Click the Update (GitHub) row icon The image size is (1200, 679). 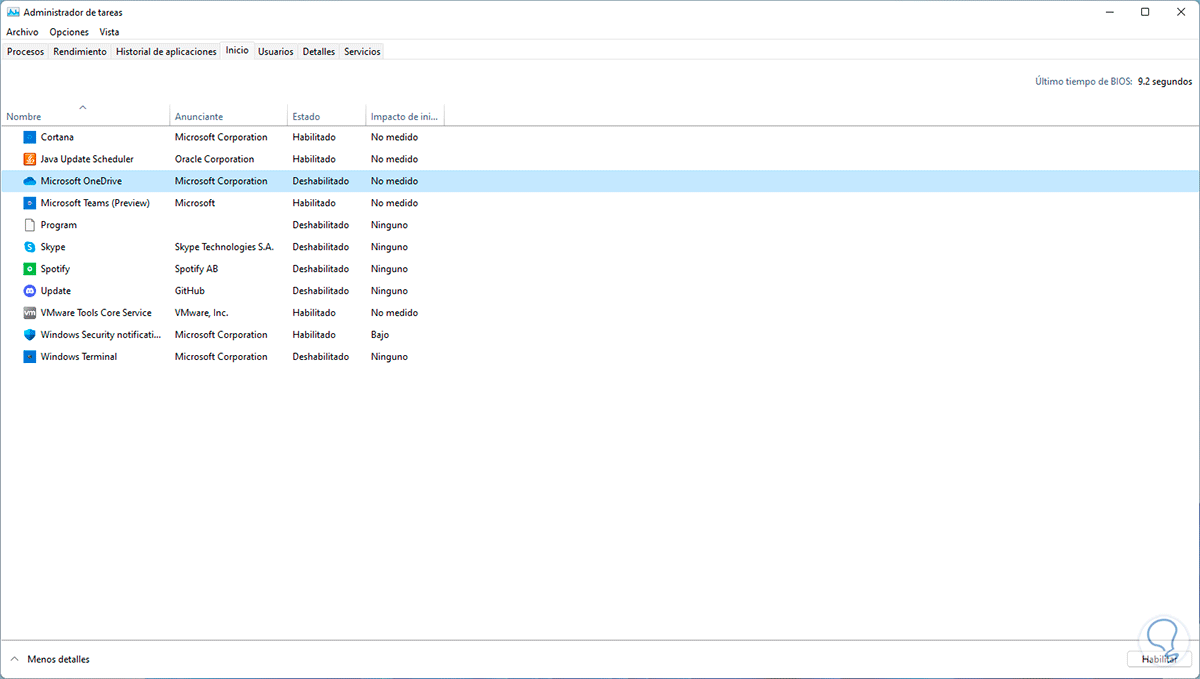(29, 291)
